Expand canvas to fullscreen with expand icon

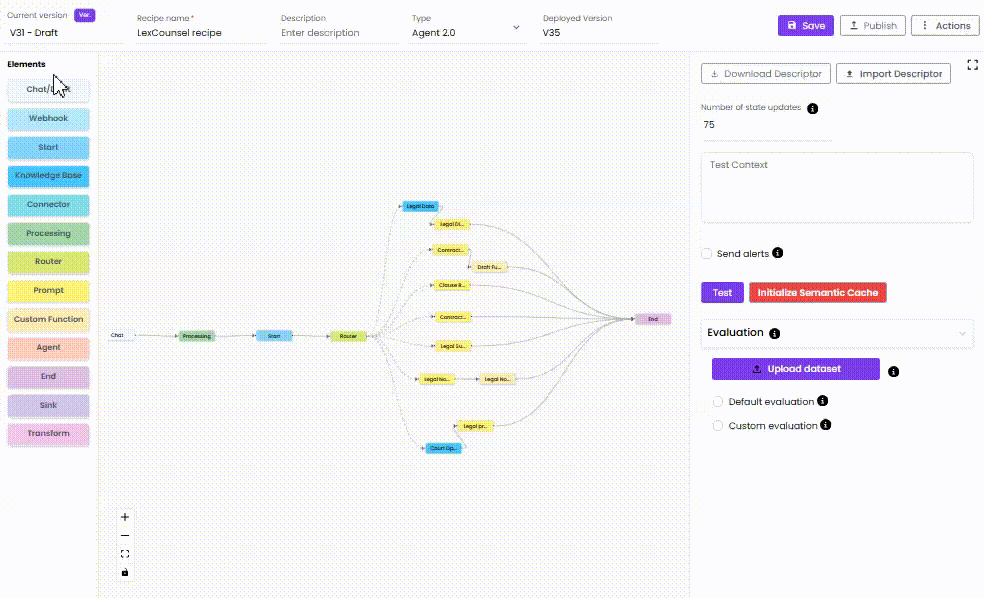(x=972, y=64)
